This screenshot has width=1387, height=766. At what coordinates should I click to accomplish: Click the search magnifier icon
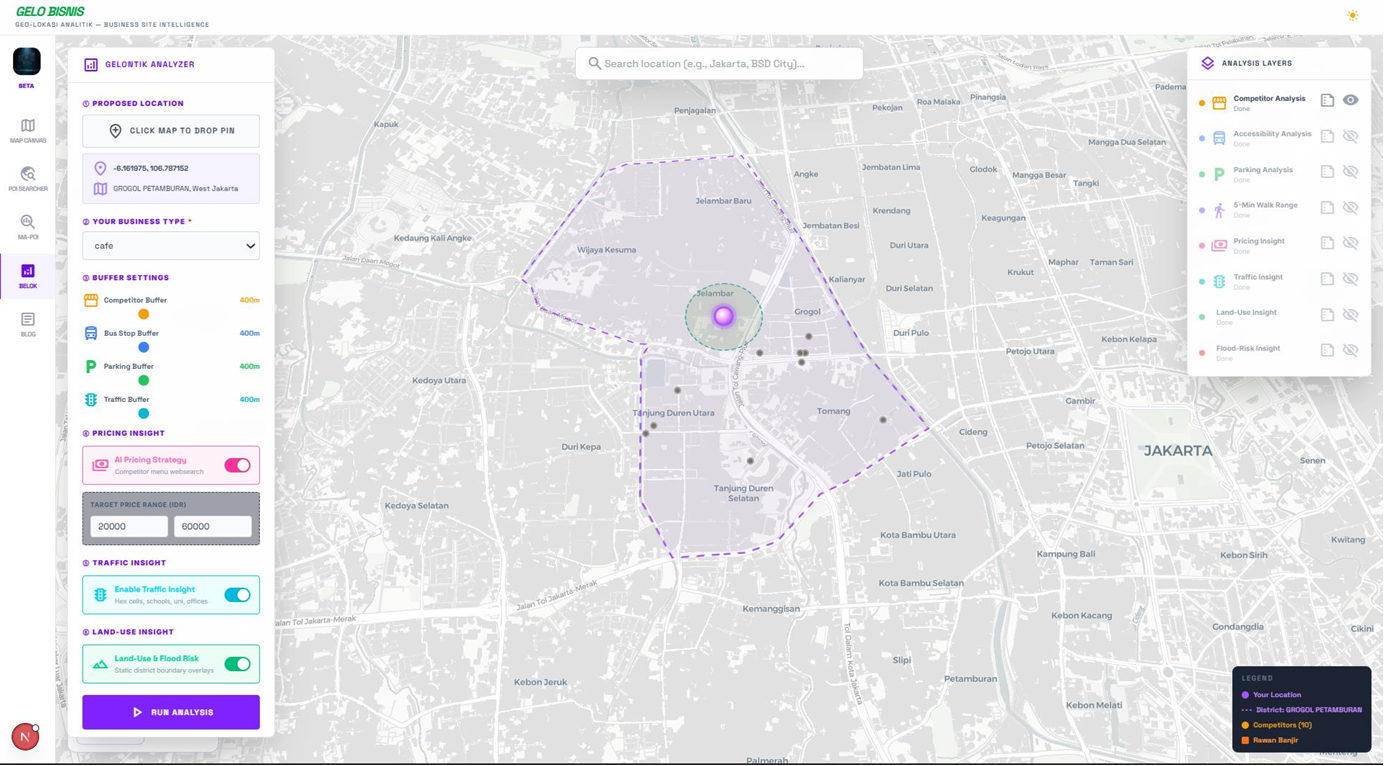pos(595,64)
